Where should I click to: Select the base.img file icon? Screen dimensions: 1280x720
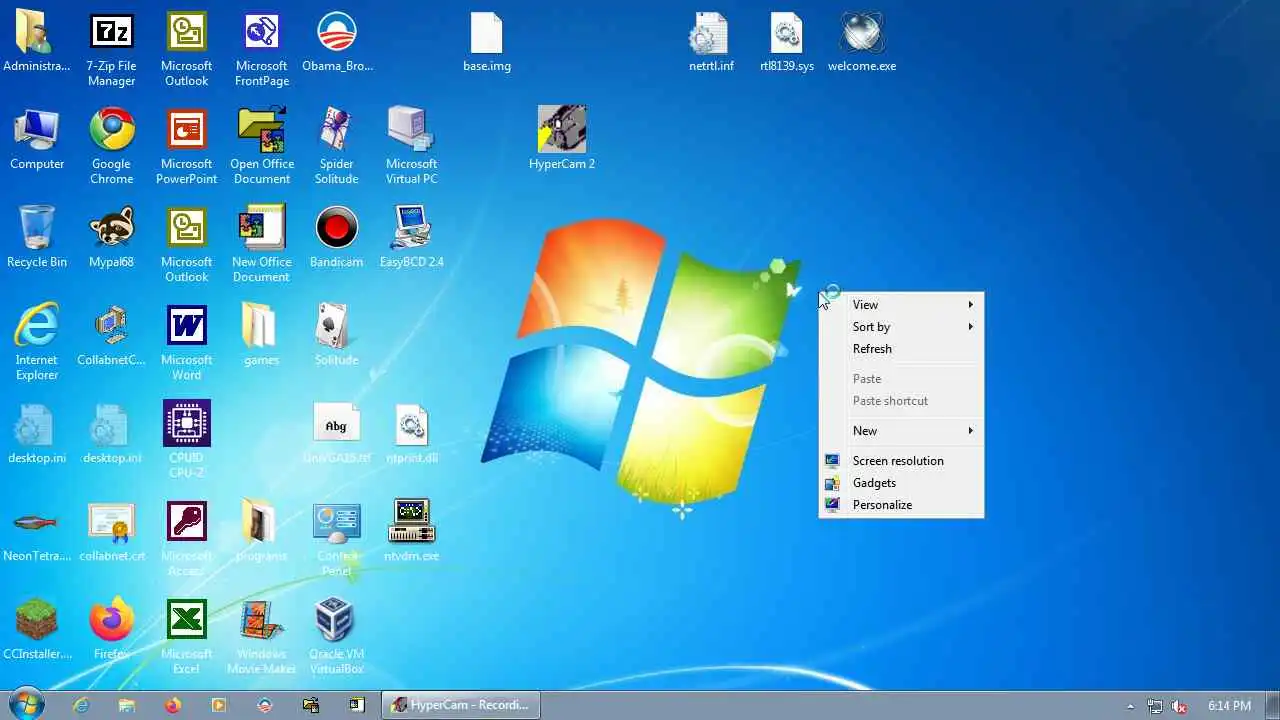487,42
